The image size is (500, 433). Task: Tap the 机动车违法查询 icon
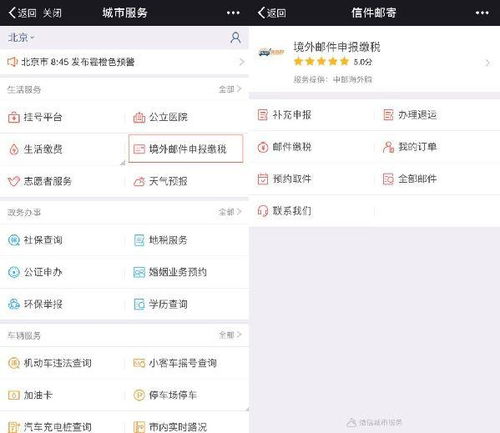coord(14,363)
